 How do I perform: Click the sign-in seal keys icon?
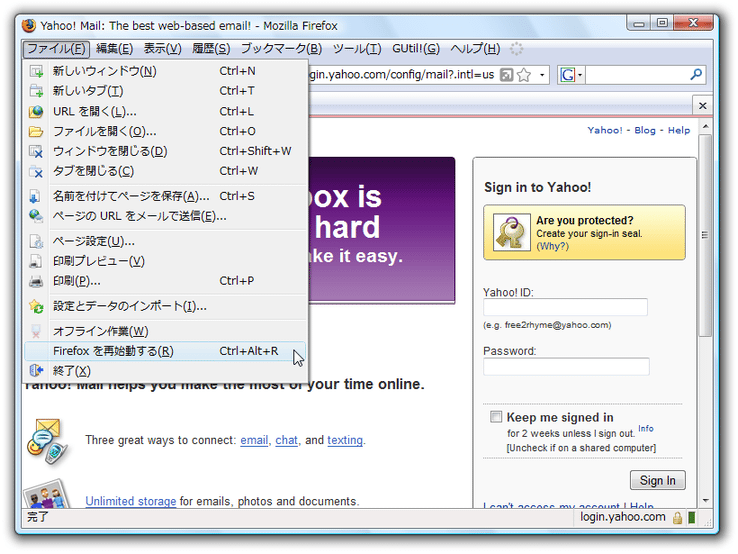point(508,232)
